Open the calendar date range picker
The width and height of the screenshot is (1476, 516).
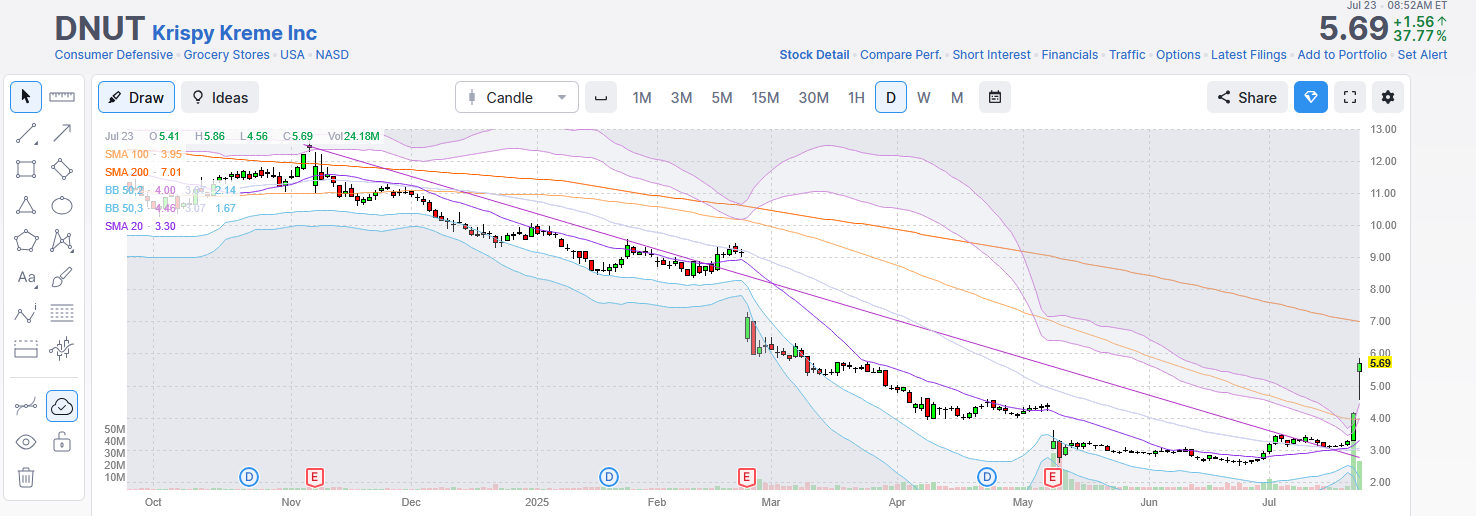(x=995, y=97)
